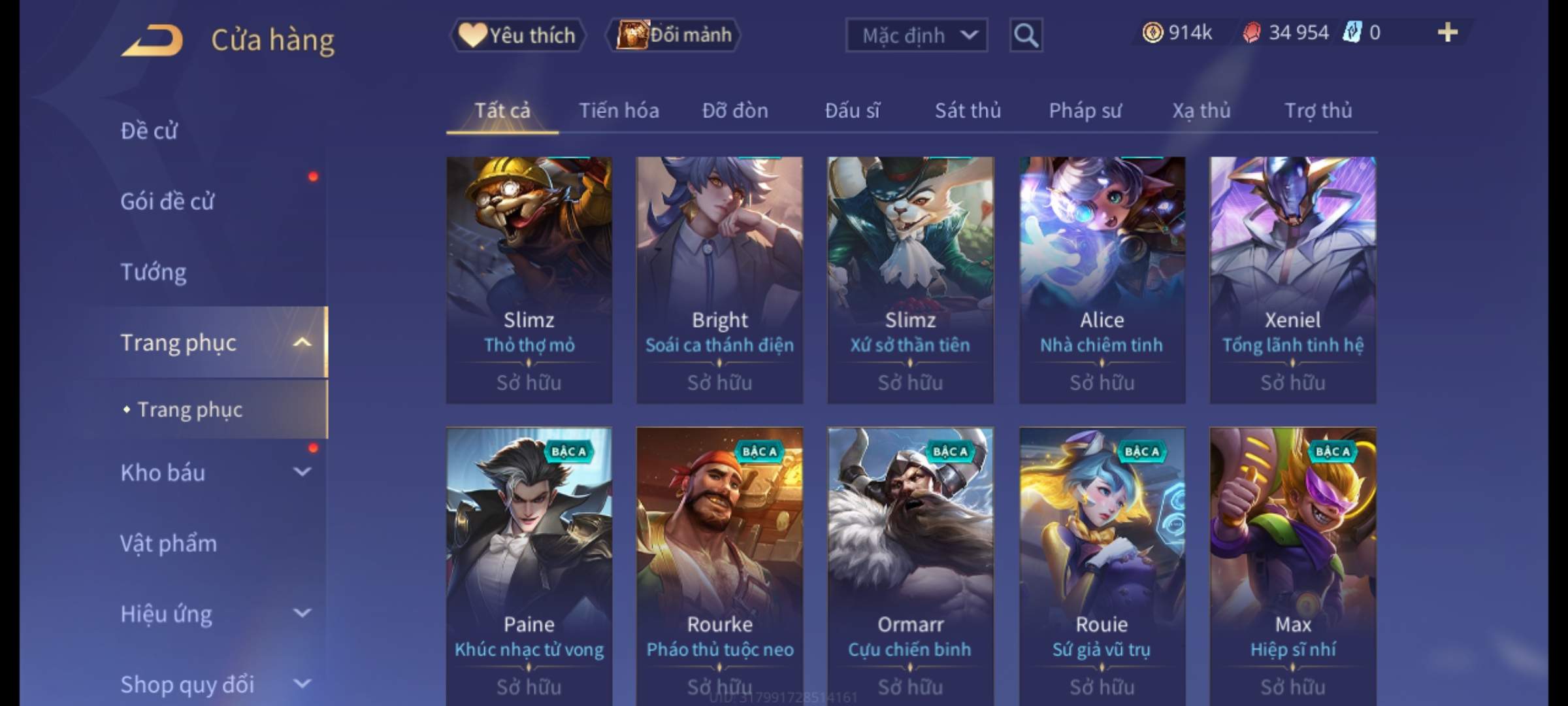Go to Tướng in sidebar
The height and width of the screenshot is (706, 1568).
click(x=154, y=272)
